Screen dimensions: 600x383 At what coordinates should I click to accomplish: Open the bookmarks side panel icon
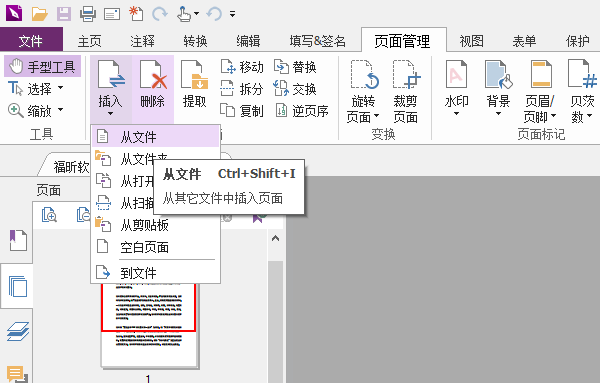(18, 241)
